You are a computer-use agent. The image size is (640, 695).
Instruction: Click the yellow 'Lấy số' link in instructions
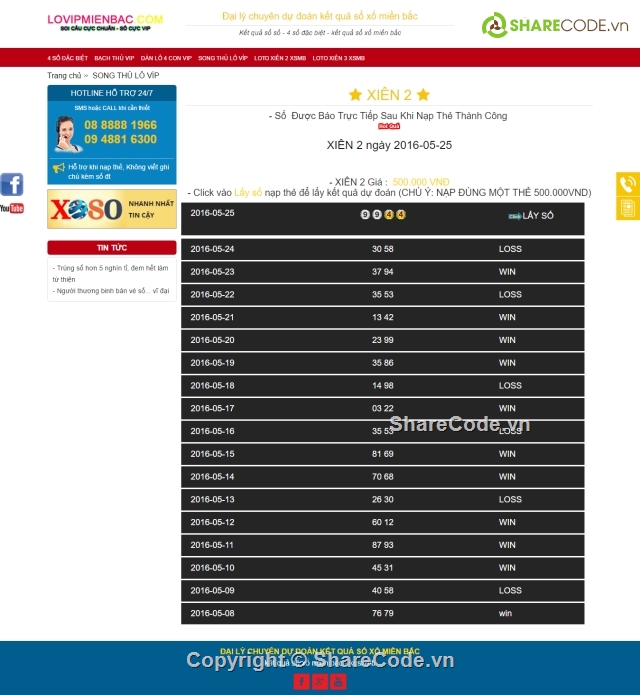coord(248,192)
